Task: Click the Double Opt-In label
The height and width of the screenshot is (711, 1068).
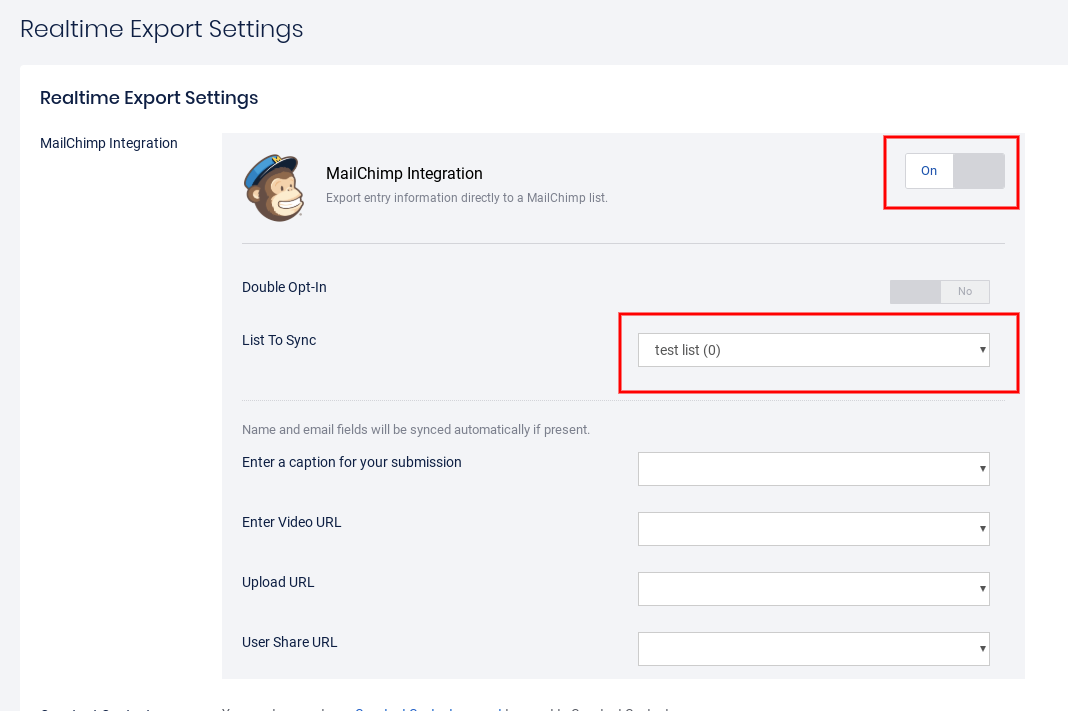Action: [284, 287]
